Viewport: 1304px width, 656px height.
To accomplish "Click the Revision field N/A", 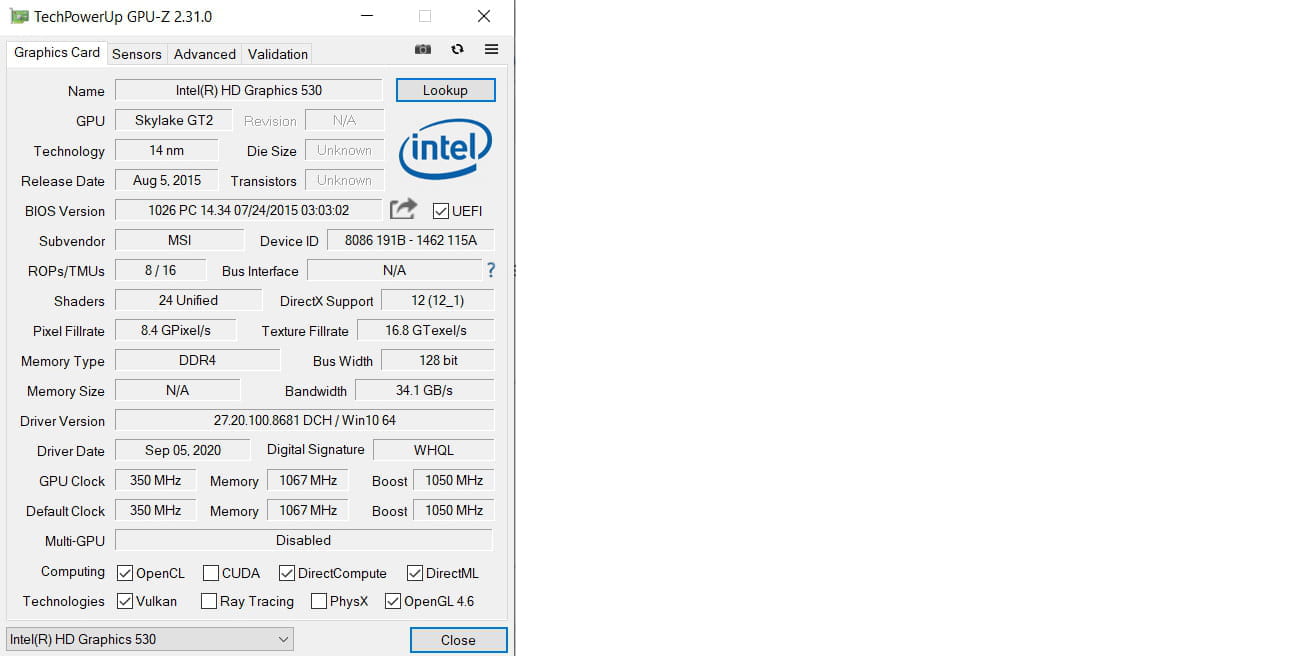I will (345, 120).
